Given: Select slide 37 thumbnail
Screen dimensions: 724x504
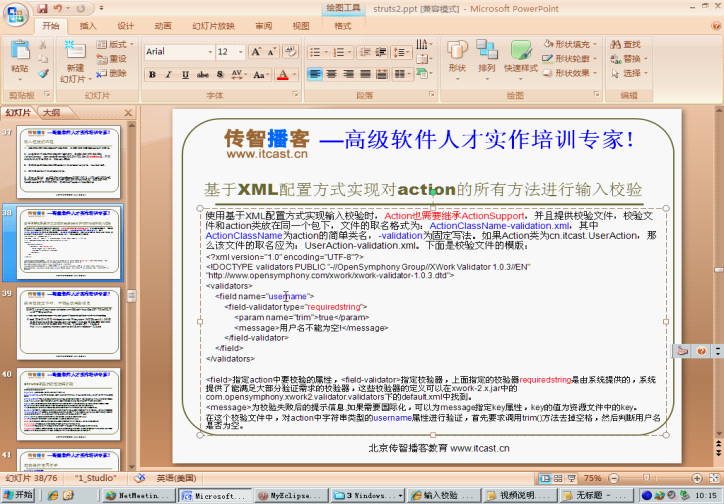Looking at the screenshot, I should pos(68,162).
